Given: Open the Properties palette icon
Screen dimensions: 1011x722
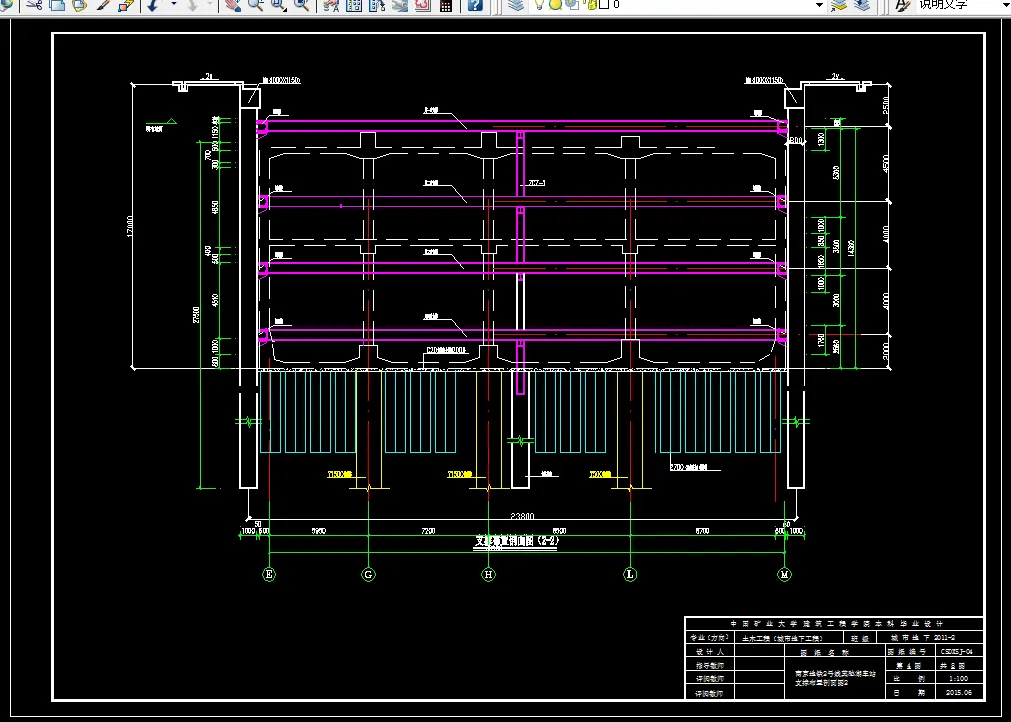Looking at the screenshot, I should (x=331, y=5).
